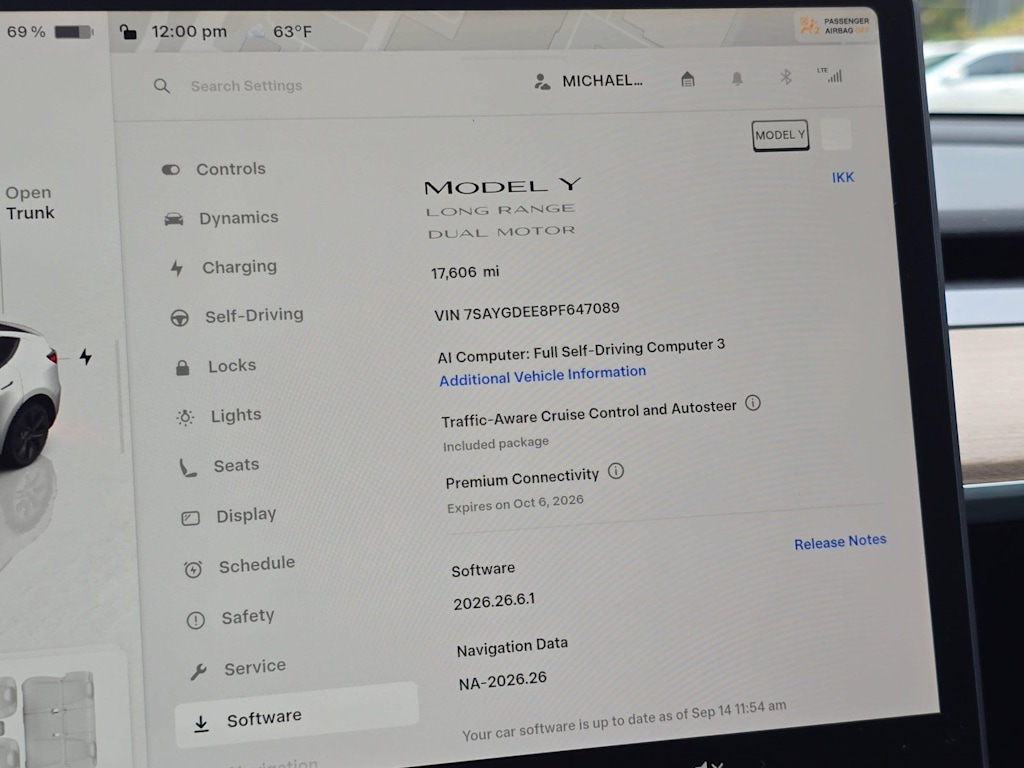Tap the VIN number text
The width and height of the screenshot is (1024, 768).
click(x=526, y=312)
